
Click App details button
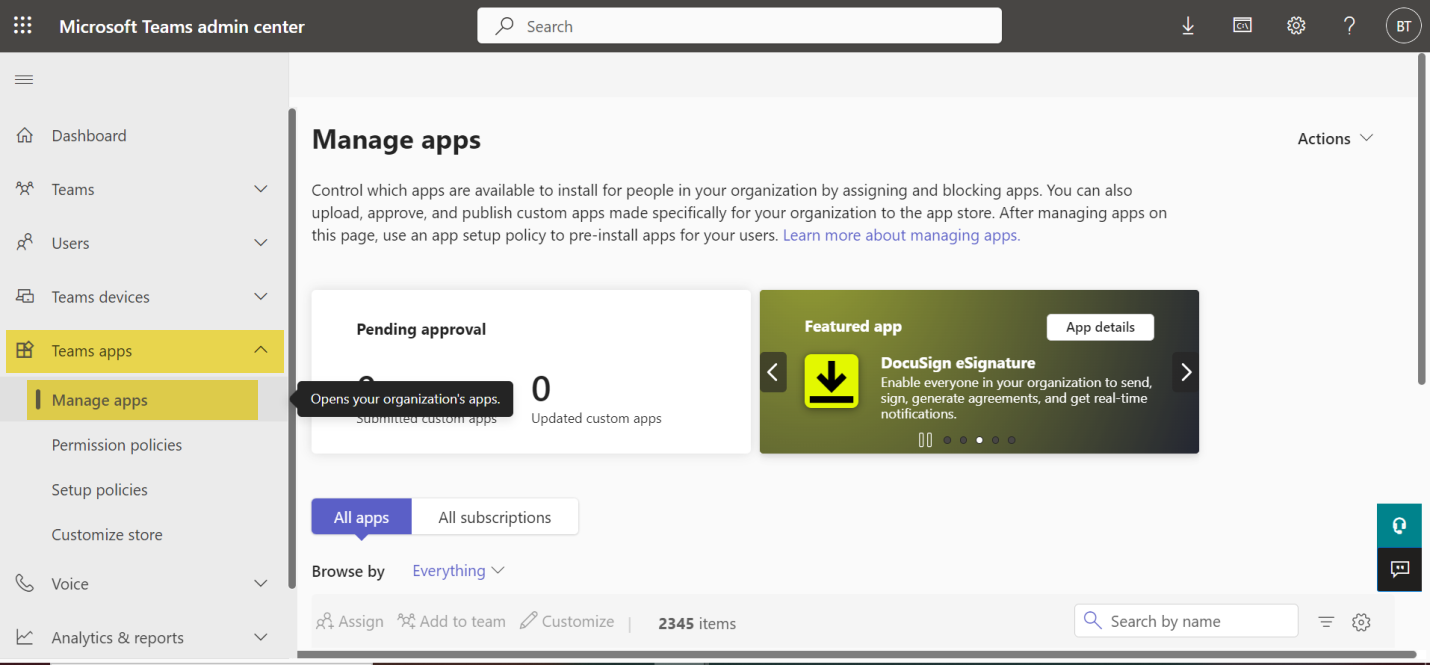(x=1100, y=327)
